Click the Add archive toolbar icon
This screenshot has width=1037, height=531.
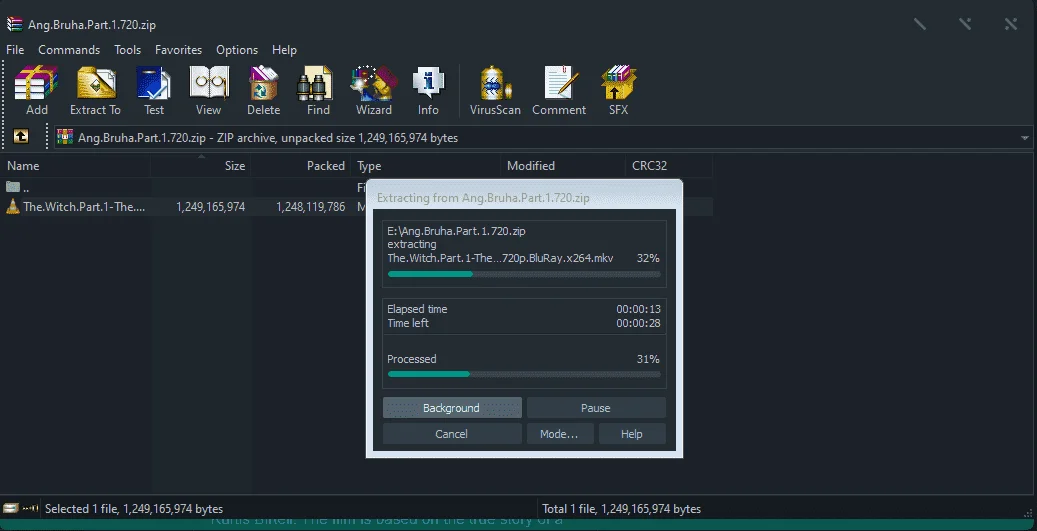click(36, 91)
